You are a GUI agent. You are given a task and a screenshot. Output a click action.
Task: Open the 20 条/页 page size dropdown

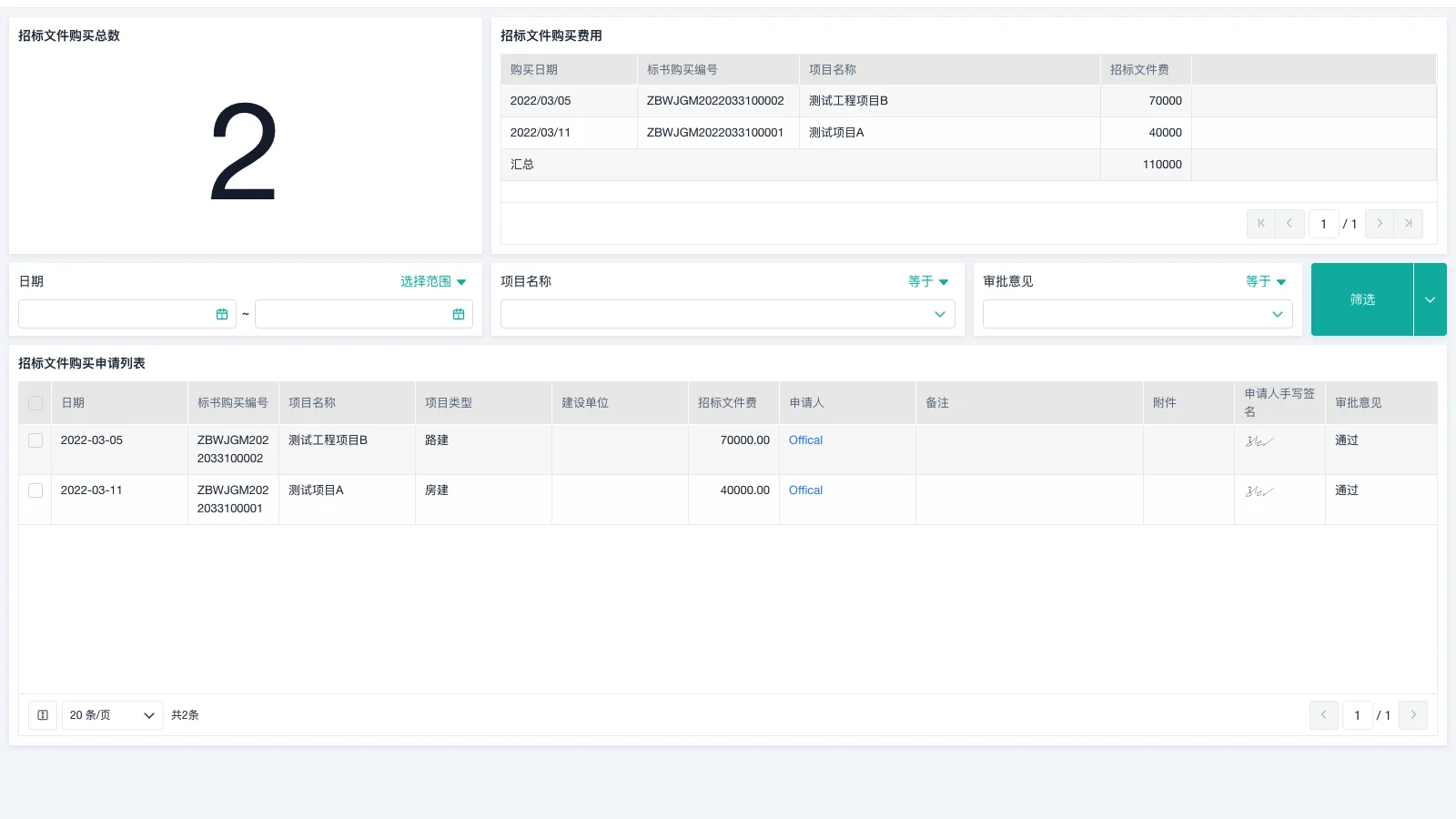(113, 715)
